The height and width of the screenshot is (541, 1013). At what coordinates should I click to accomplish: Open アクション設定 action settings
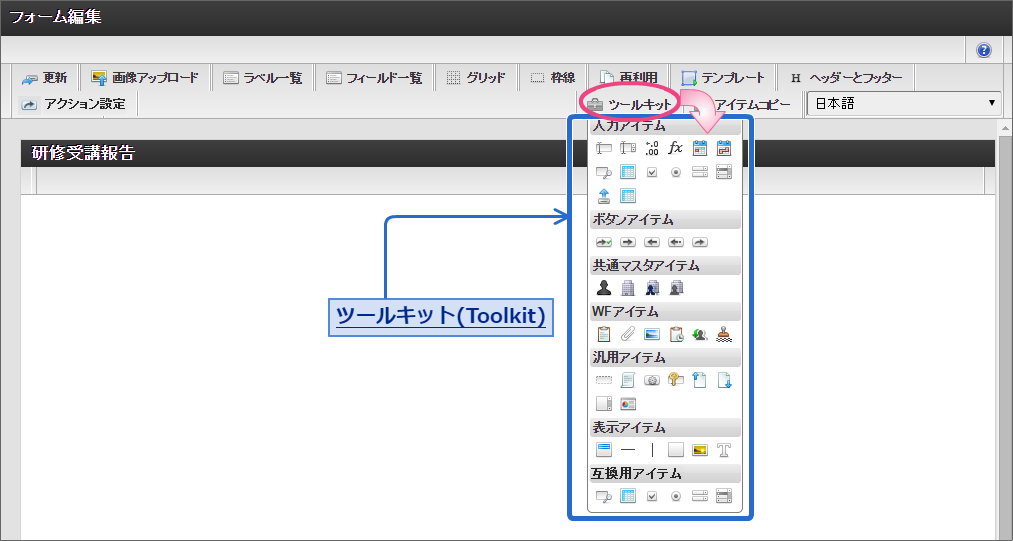coord(74,104)
